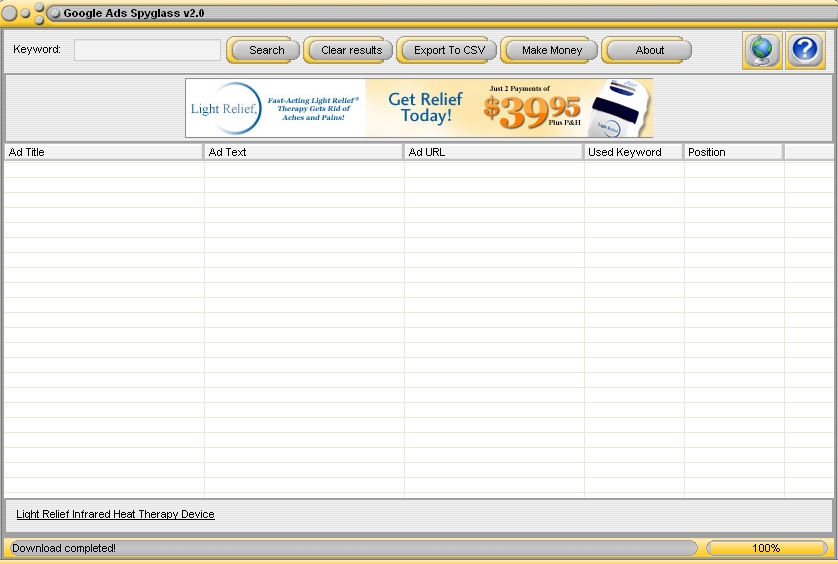Sort by Used Keyword column header

pyautogui.click(x=634, y=152)
